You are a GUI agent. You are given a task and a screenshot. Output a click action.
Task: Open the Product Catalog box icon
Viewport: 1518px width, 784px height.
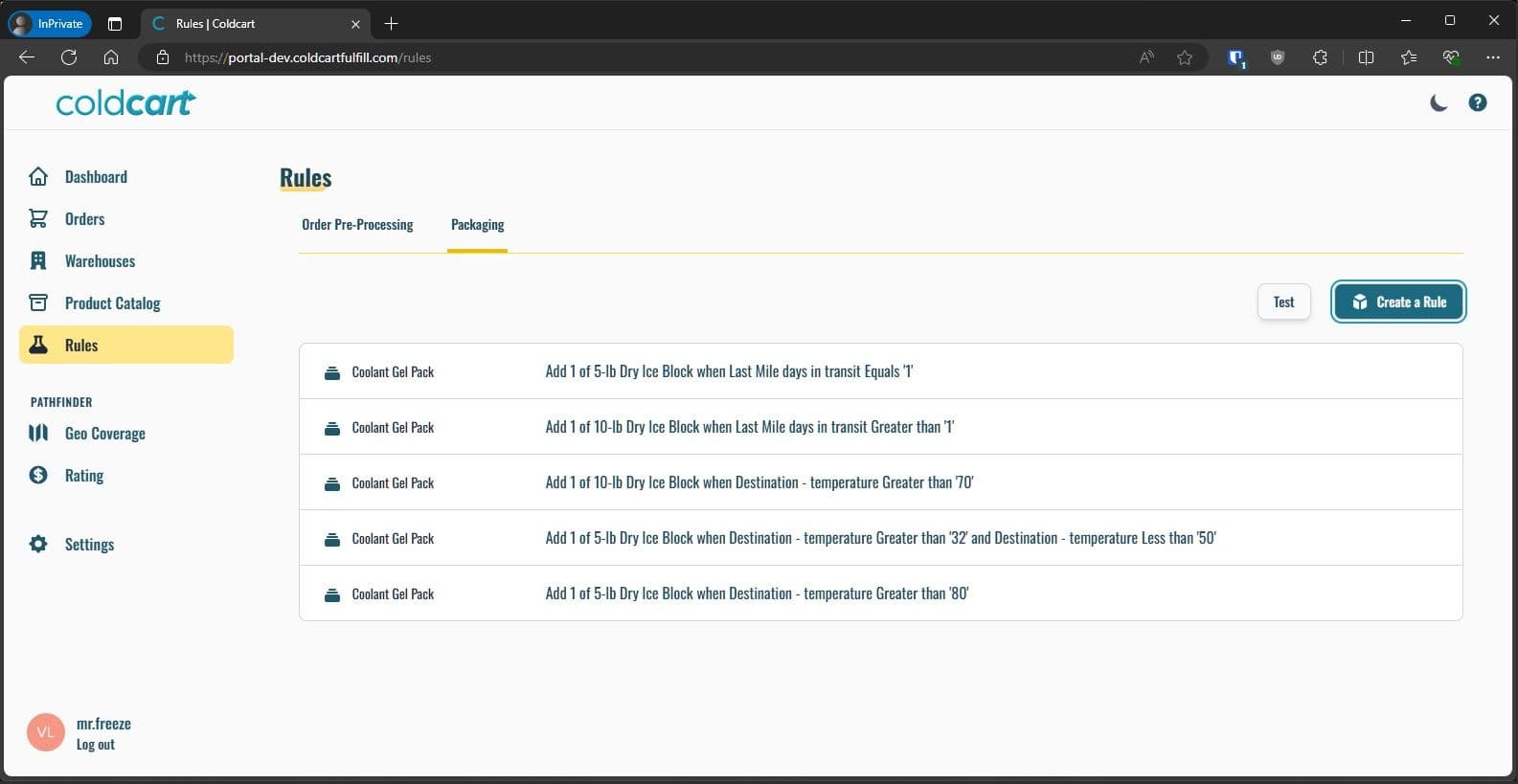click(x=38, y=302)
